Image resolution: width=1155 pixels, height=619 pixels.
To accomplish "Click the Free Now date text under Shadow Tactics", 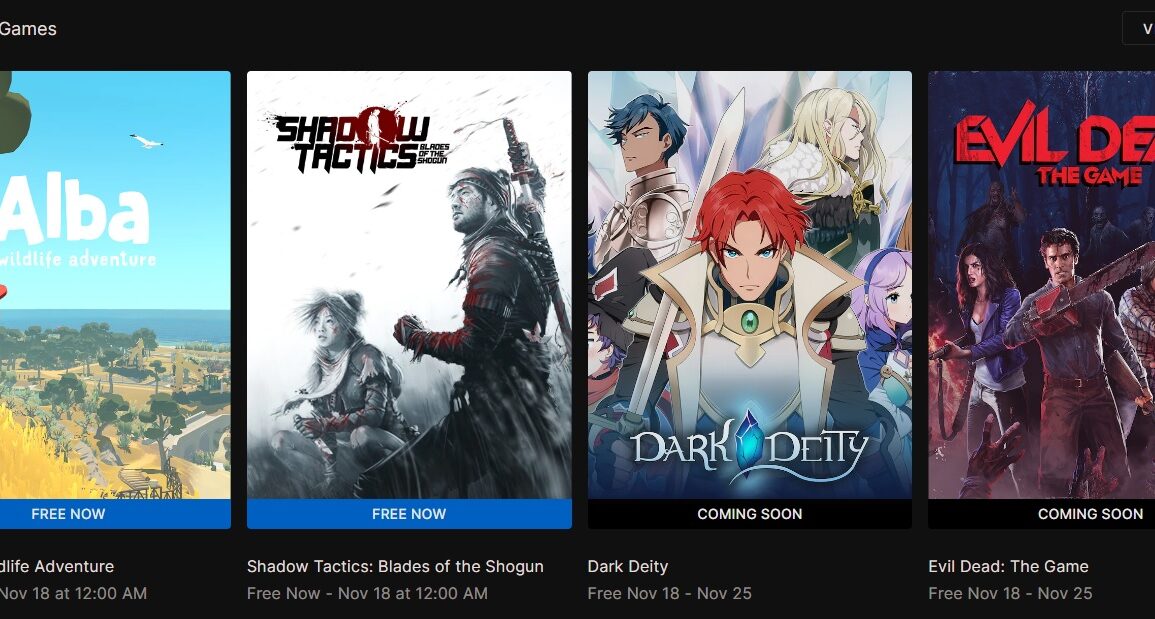I will 367,593.
